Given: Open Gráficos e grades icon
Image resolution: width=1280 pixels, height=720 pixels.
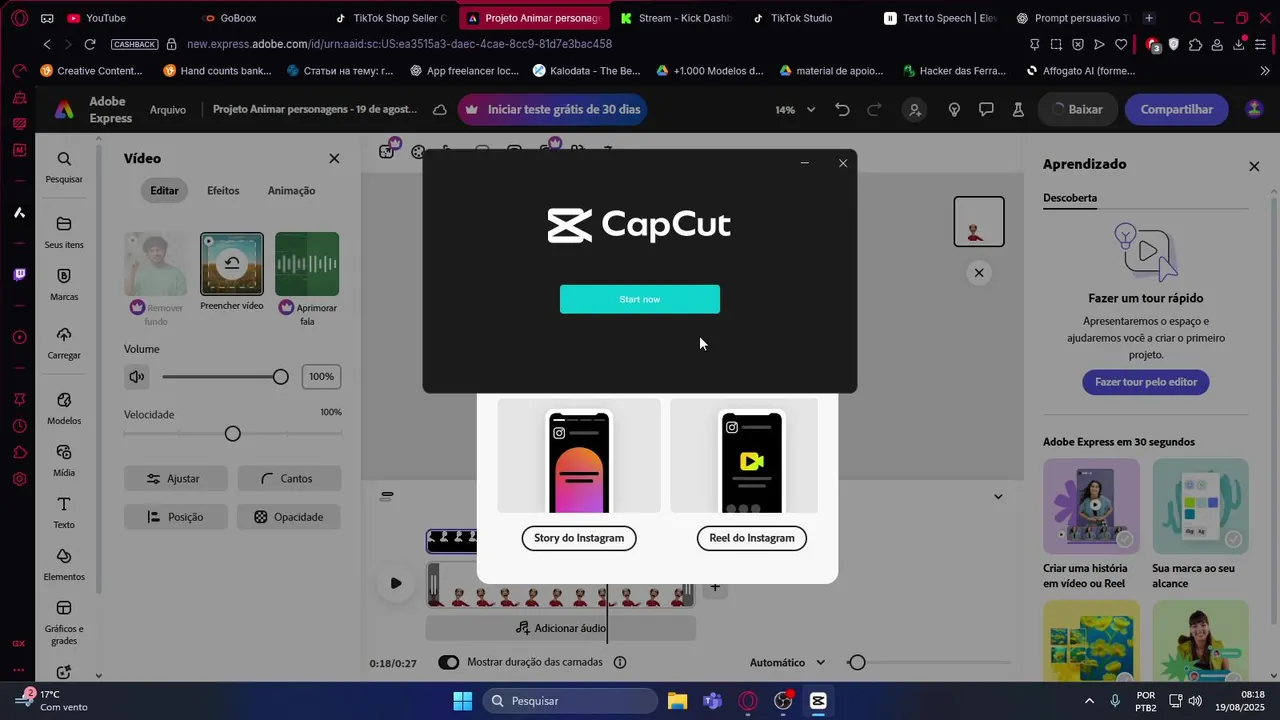Looking at the screenshot, I should point(64,622).
